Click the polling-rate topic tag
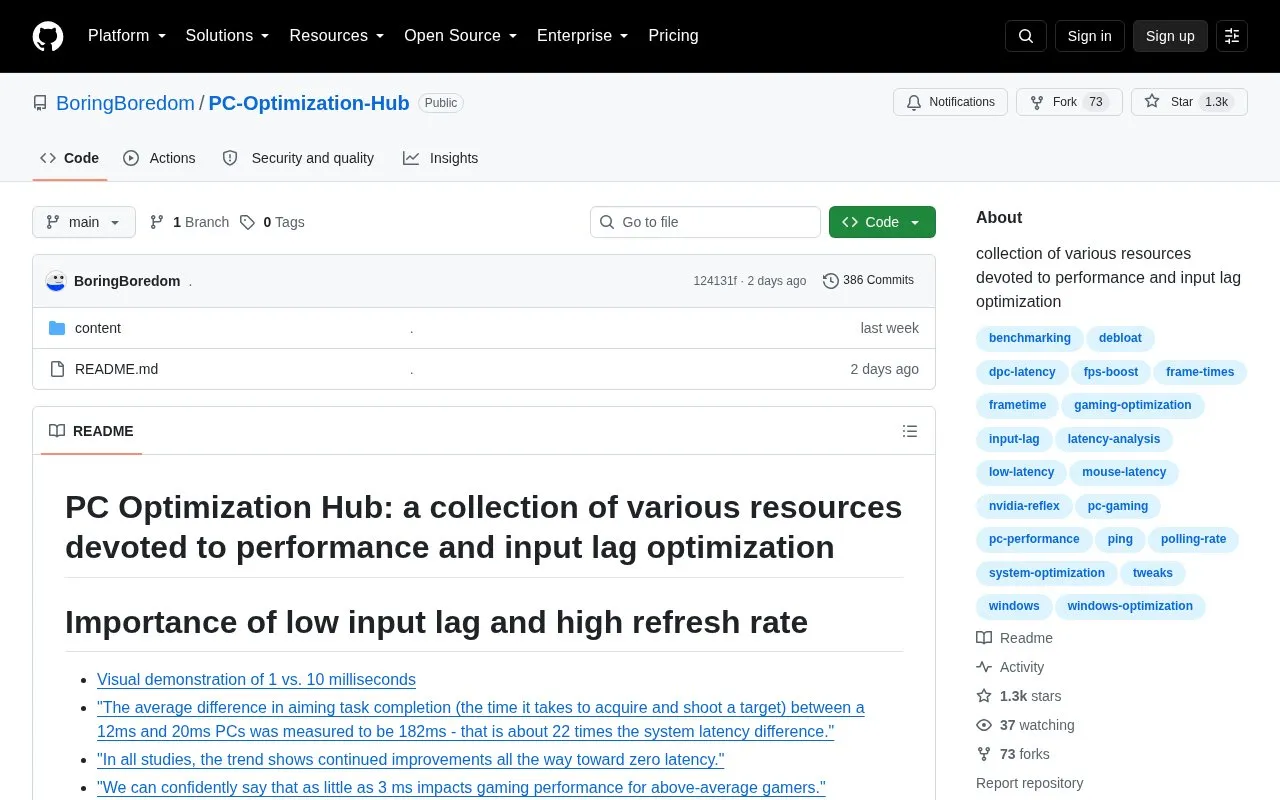The height and width of the screenshot is (800, 1280). 1193,539
